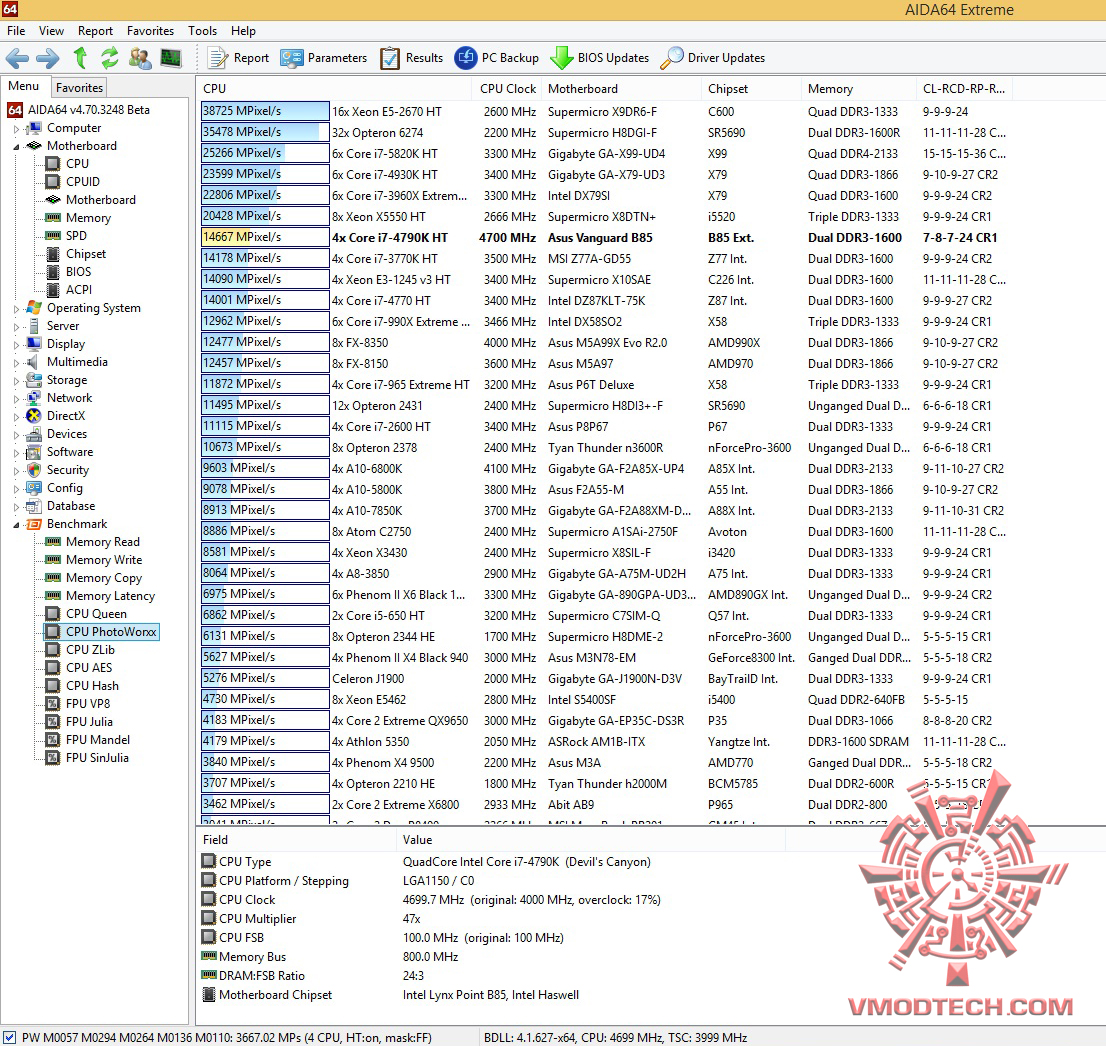Click the Back arrow toolbar icon
The height and width of the screenshot is (1046, 1106).
pyautogui.click(x=17, y=58)
